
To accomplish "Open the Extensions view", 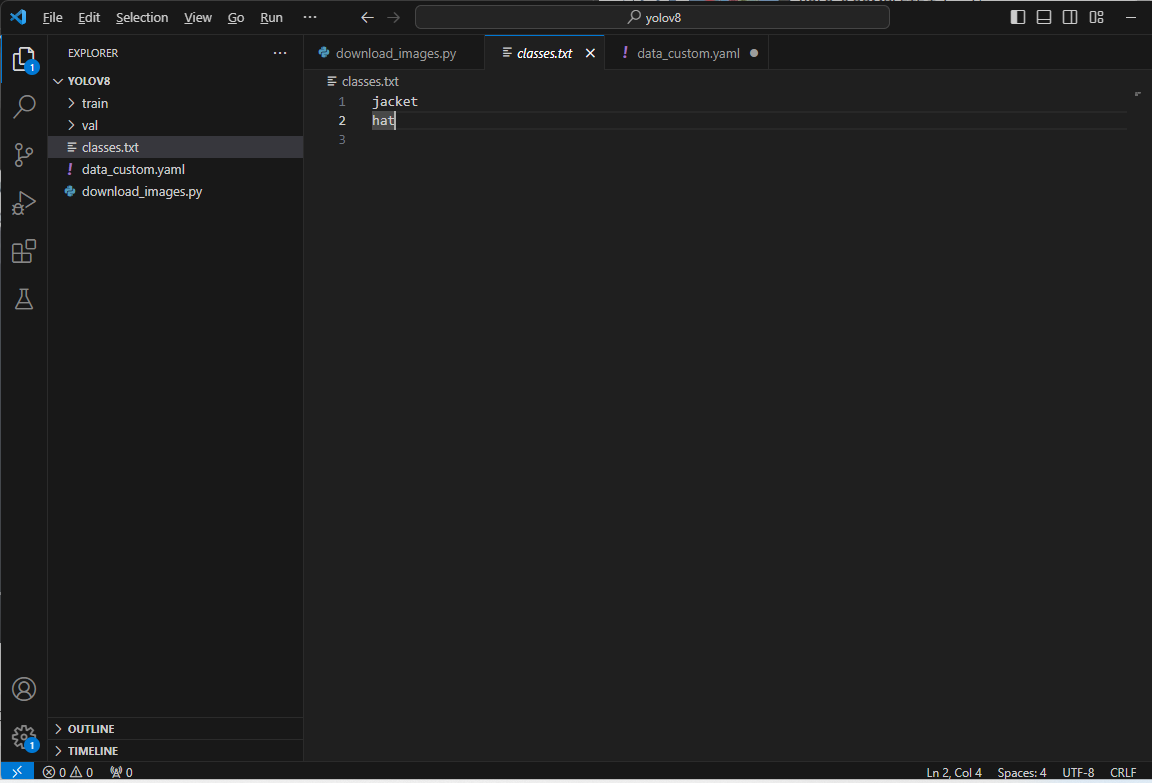I will (x=24, y=251).
